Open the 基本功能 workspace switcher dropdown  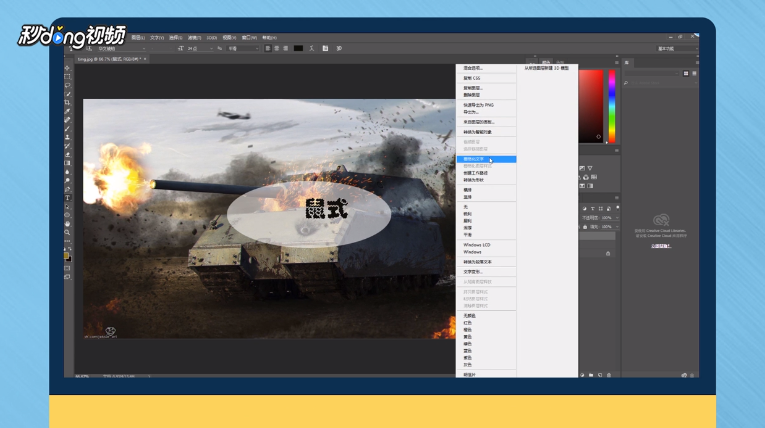point(677,48)
